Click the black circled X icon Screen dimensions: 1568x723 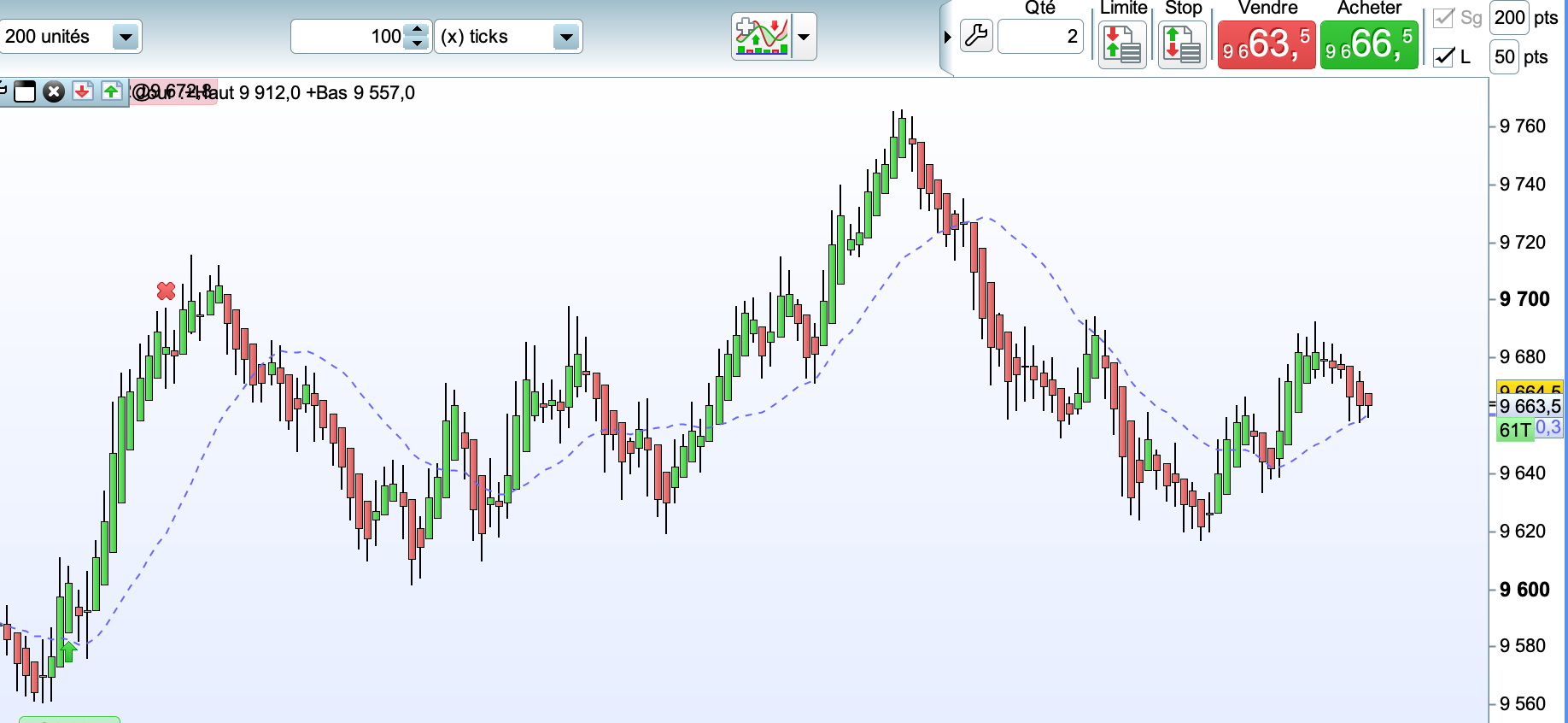[54, 91]
